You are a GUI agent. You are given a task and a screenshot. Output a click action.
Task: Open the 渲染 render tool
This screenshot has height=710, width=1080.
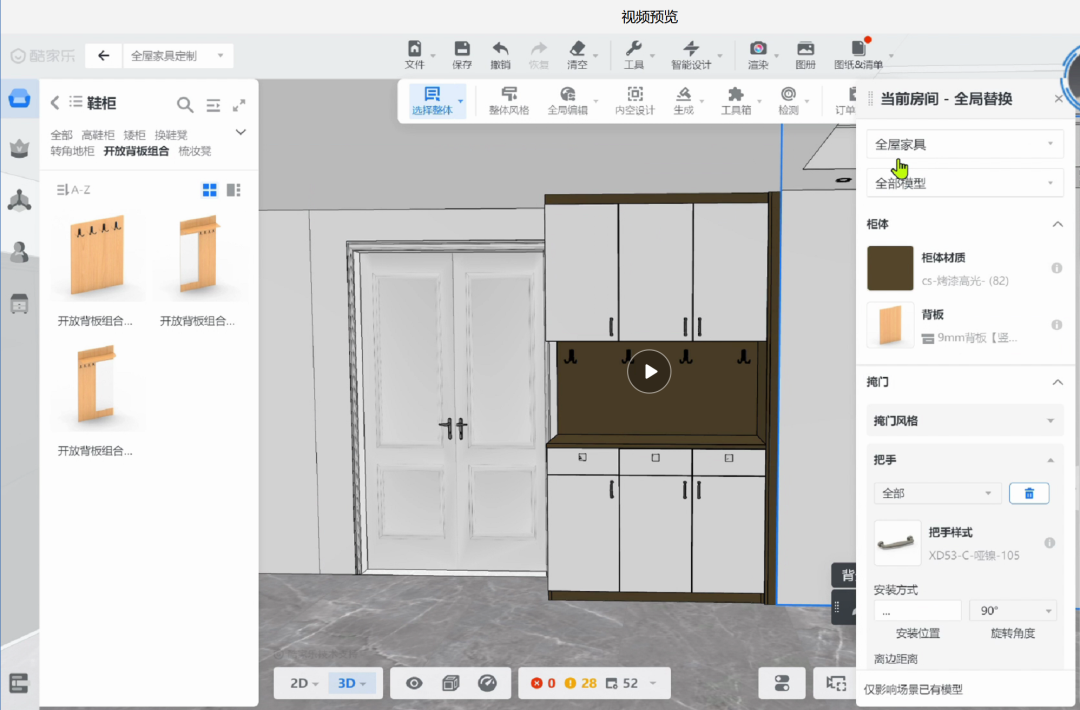click(x=758, y=54)
